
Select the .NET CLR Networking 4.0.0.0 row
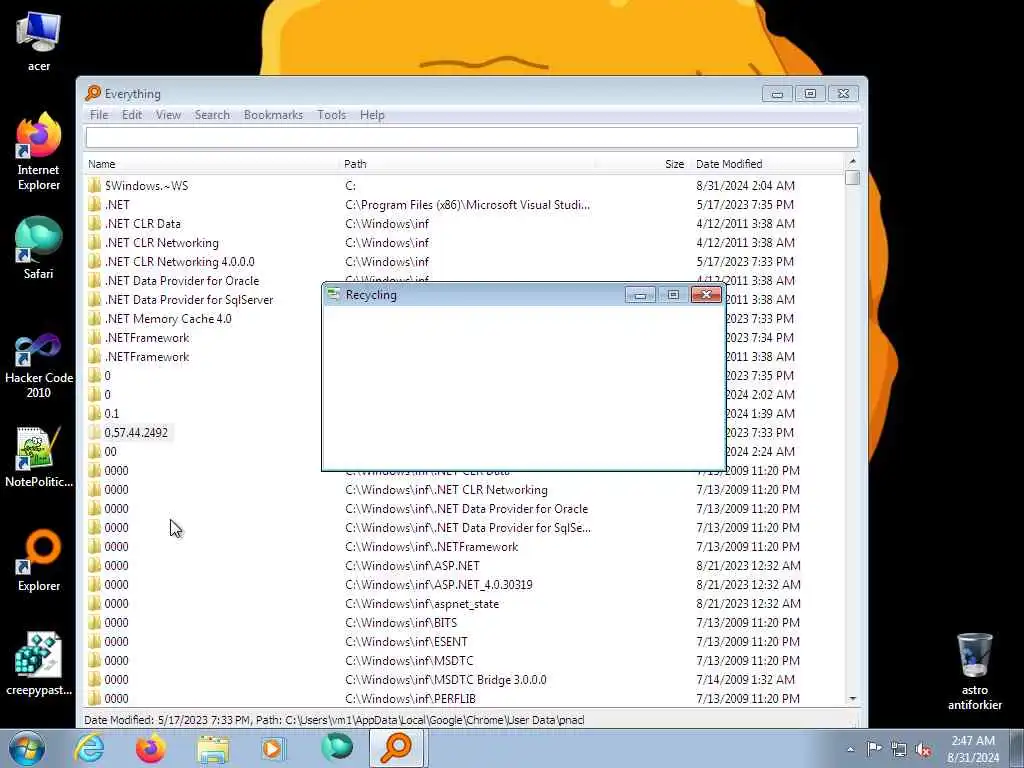[465, 261]
